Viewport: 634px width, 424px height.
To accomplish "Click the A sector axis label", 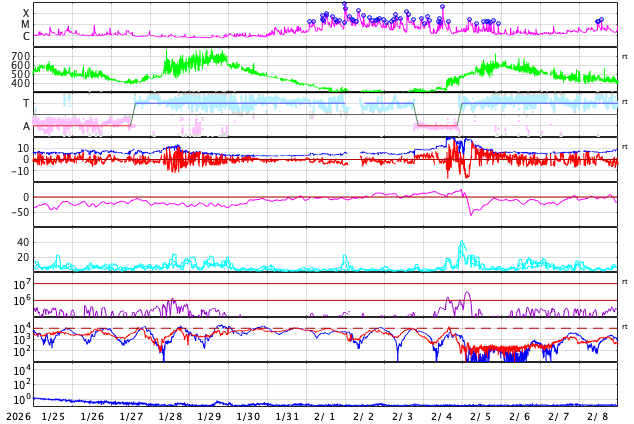I will pyautogui.click(x=26, y=126).
